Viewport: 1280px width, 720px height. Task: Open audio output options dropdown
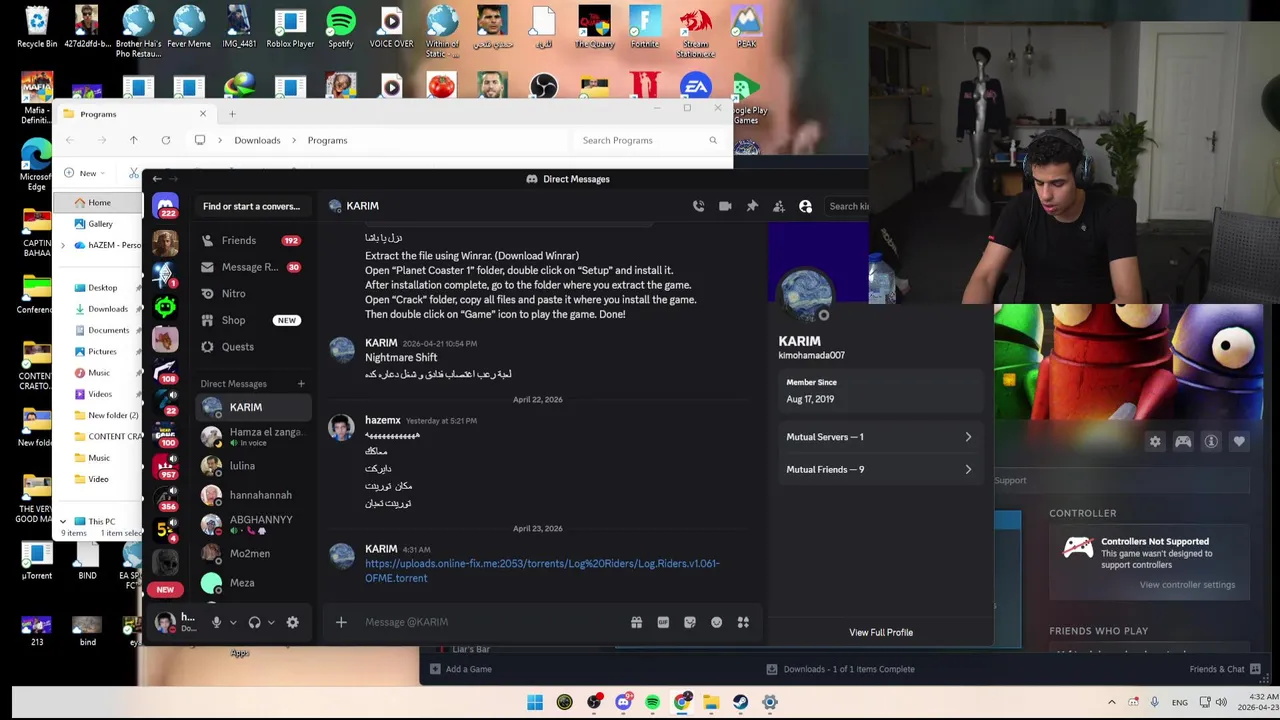[x=271, y=622]
